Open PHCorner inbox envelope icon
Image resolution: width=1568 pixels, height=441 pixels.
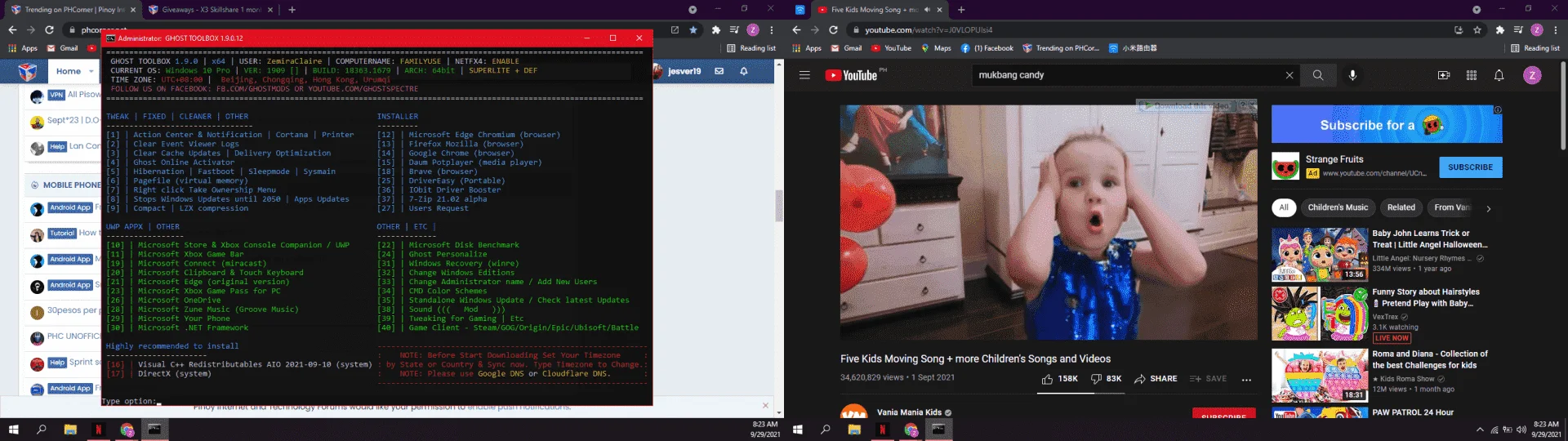[x=719, y=71]
